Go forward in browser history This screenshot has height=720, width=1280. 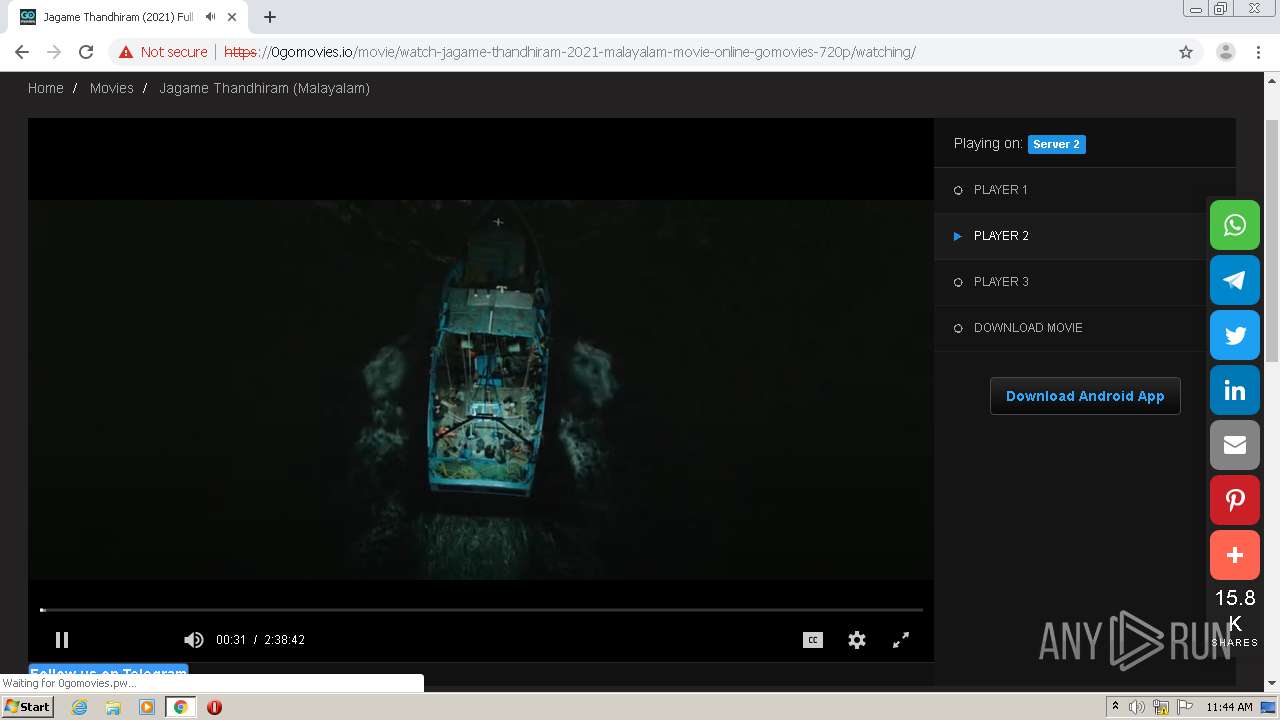54,52
